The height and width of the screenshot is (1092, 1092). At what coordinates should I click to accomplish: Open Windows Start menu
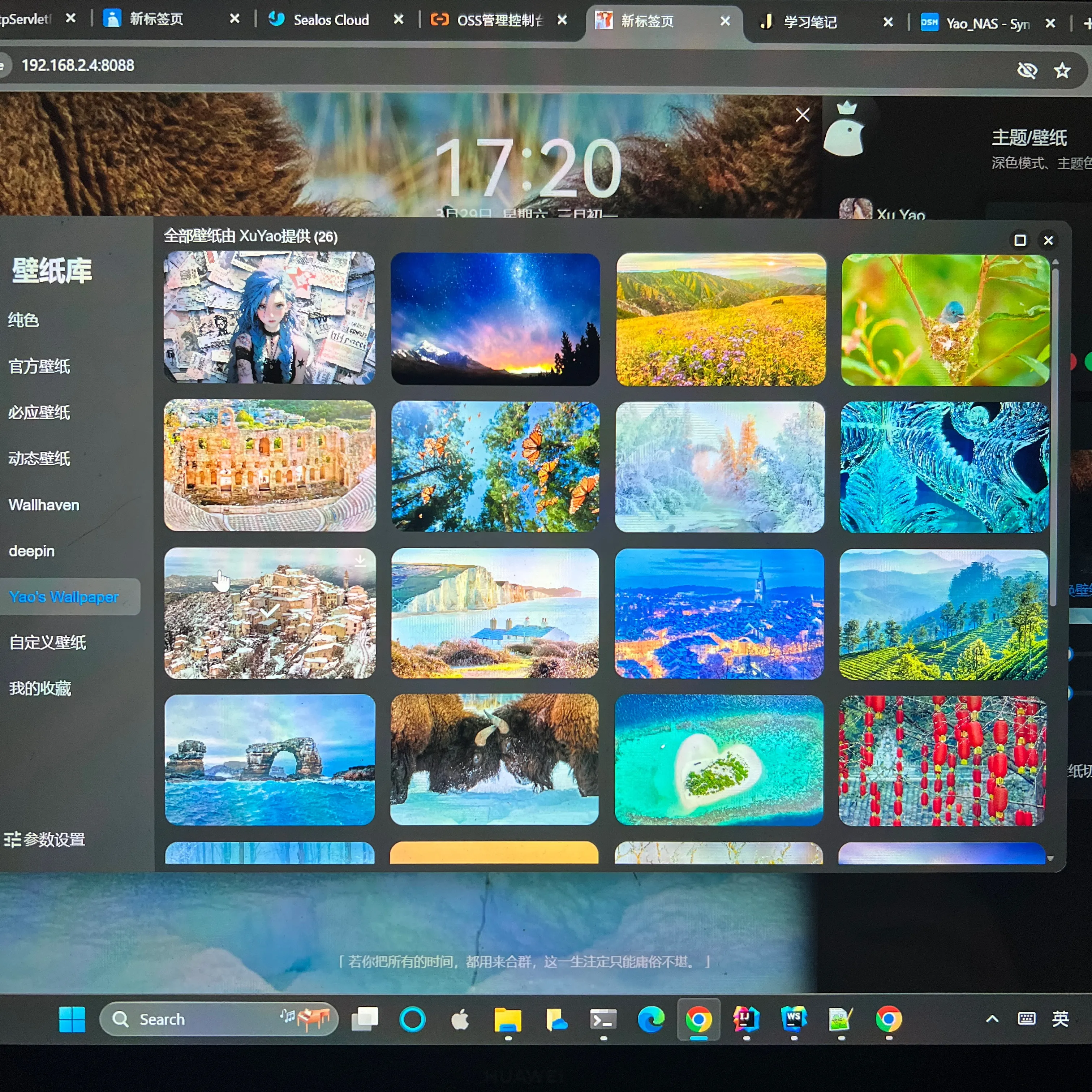pyautogui.click(x=72, y=1019)
